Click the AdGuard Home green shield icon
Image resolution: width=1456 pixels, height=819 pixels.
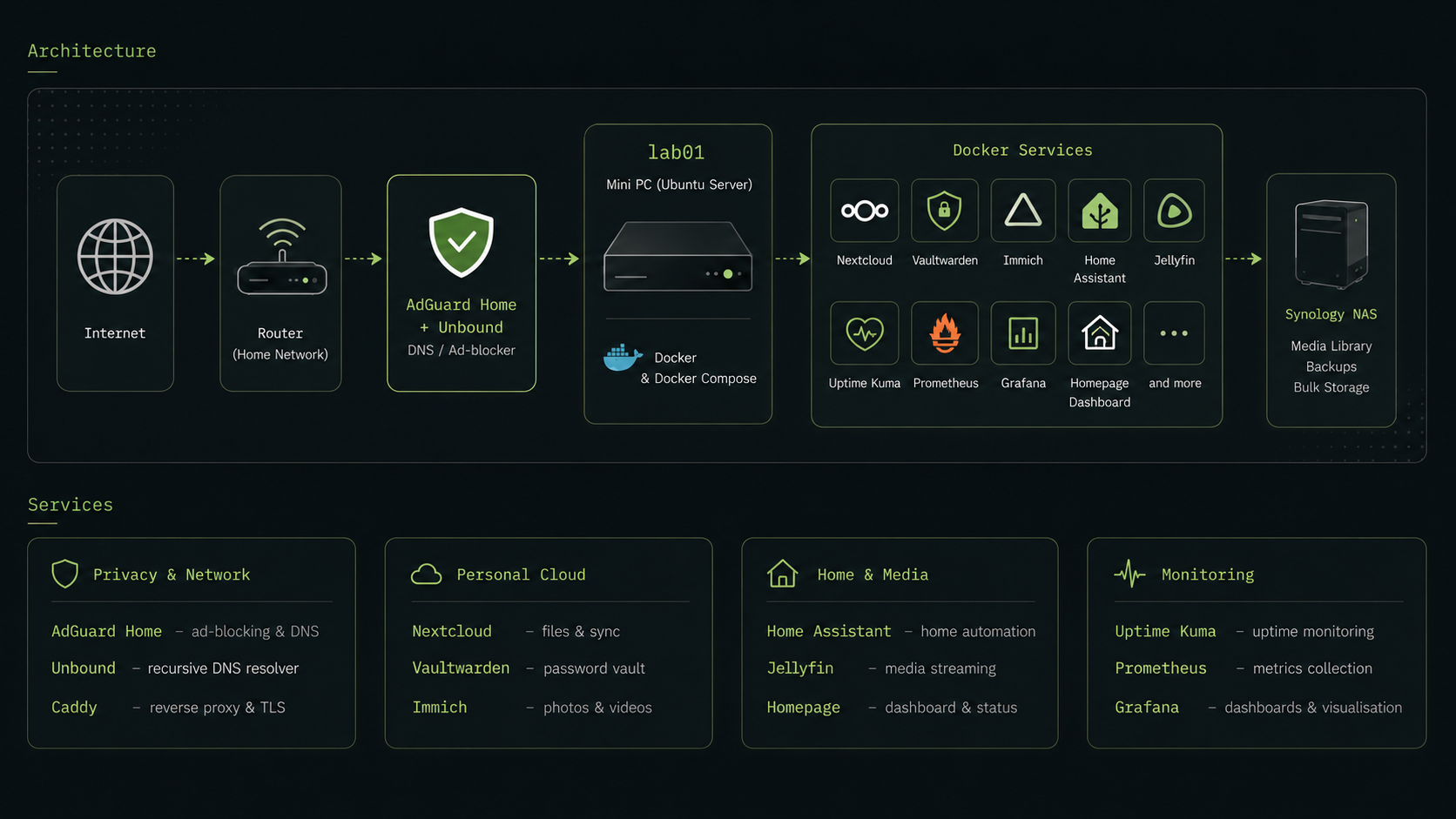point(462,243)
